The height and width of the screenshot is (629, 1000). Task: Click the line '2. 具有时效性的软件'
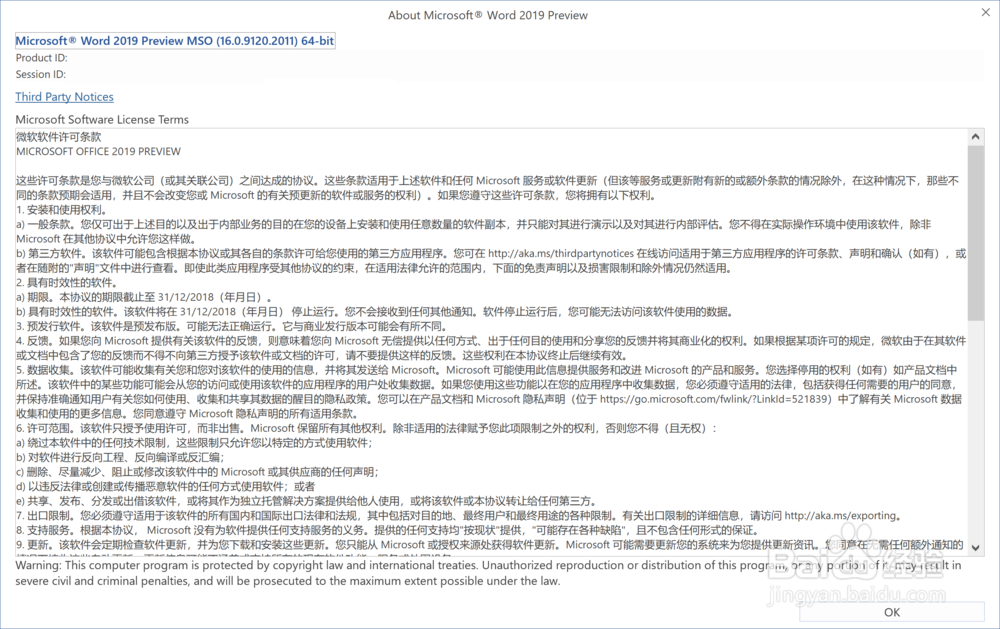pyautogui.click(x=67, y=283)
